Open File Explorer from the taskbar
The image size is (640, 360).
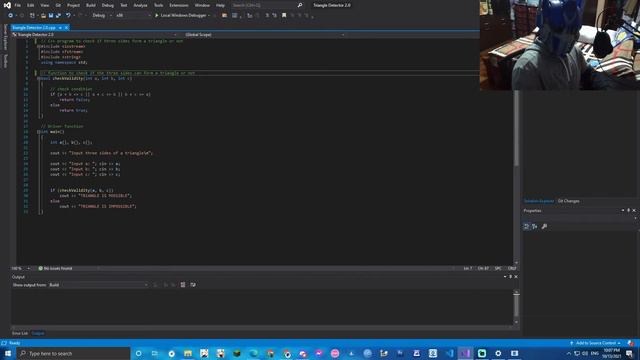coord(188,353)
